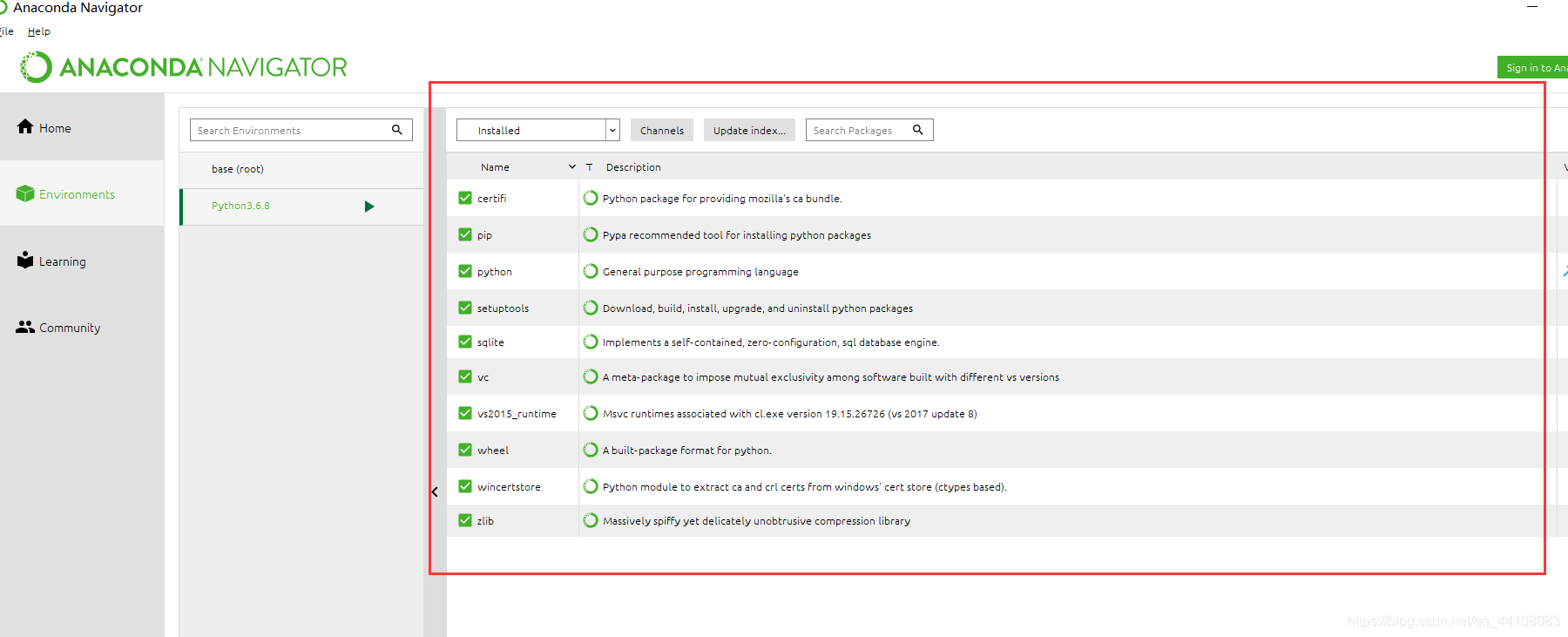Click the package type icon for setuptools
Viewport: 1568px width, 637px height.
pos(591,308)
